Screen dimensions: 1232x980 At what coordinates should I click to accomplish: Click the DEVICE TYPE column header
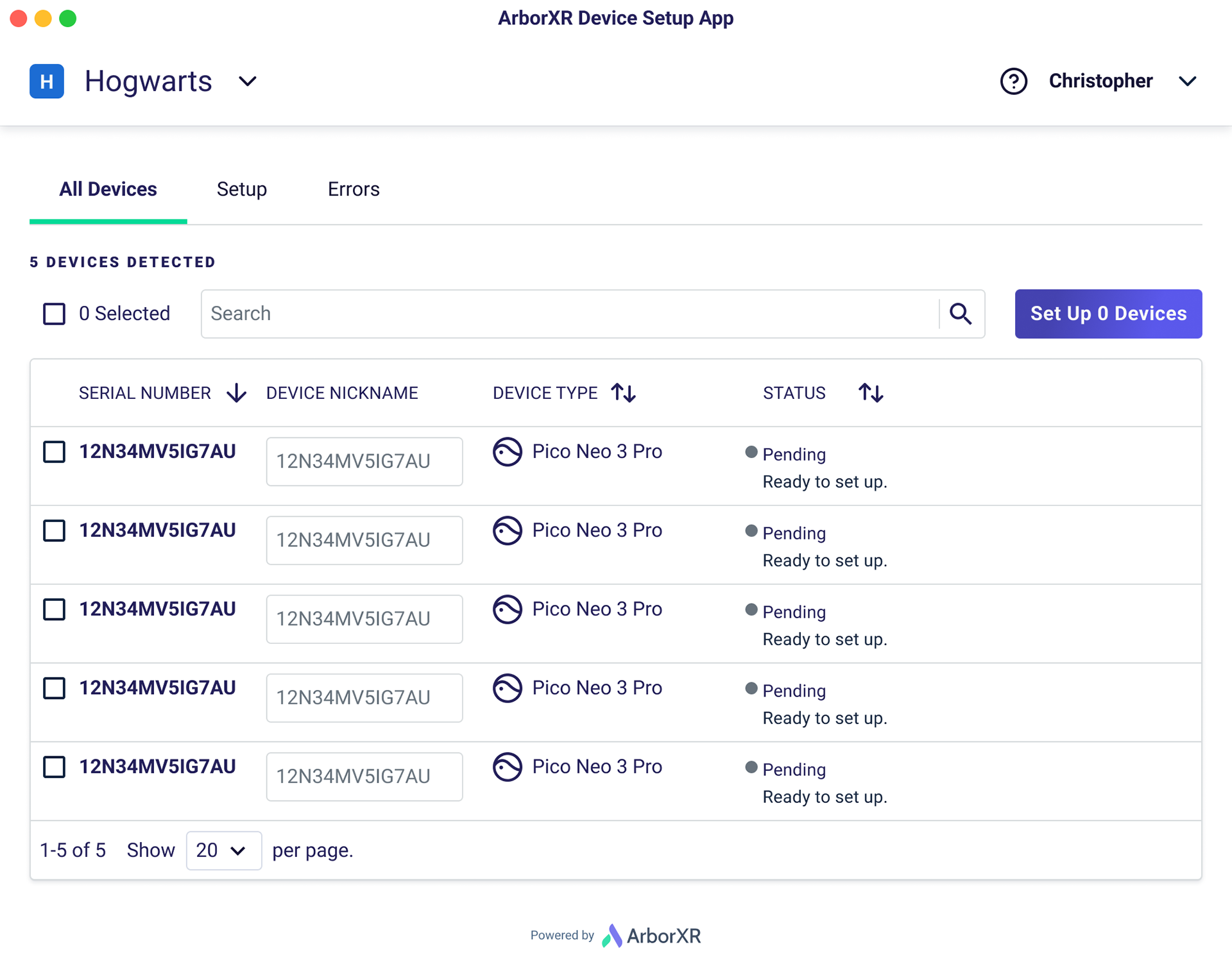(545, 393)
